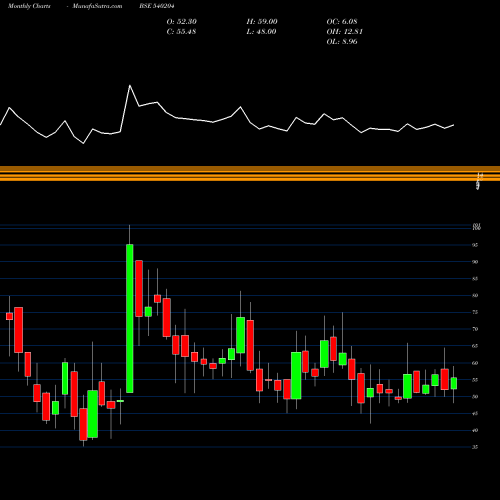Viewport: 500px width, 500px height.
Task: Click the 'OC: 6.08' reading
Action: pos(342,22)
